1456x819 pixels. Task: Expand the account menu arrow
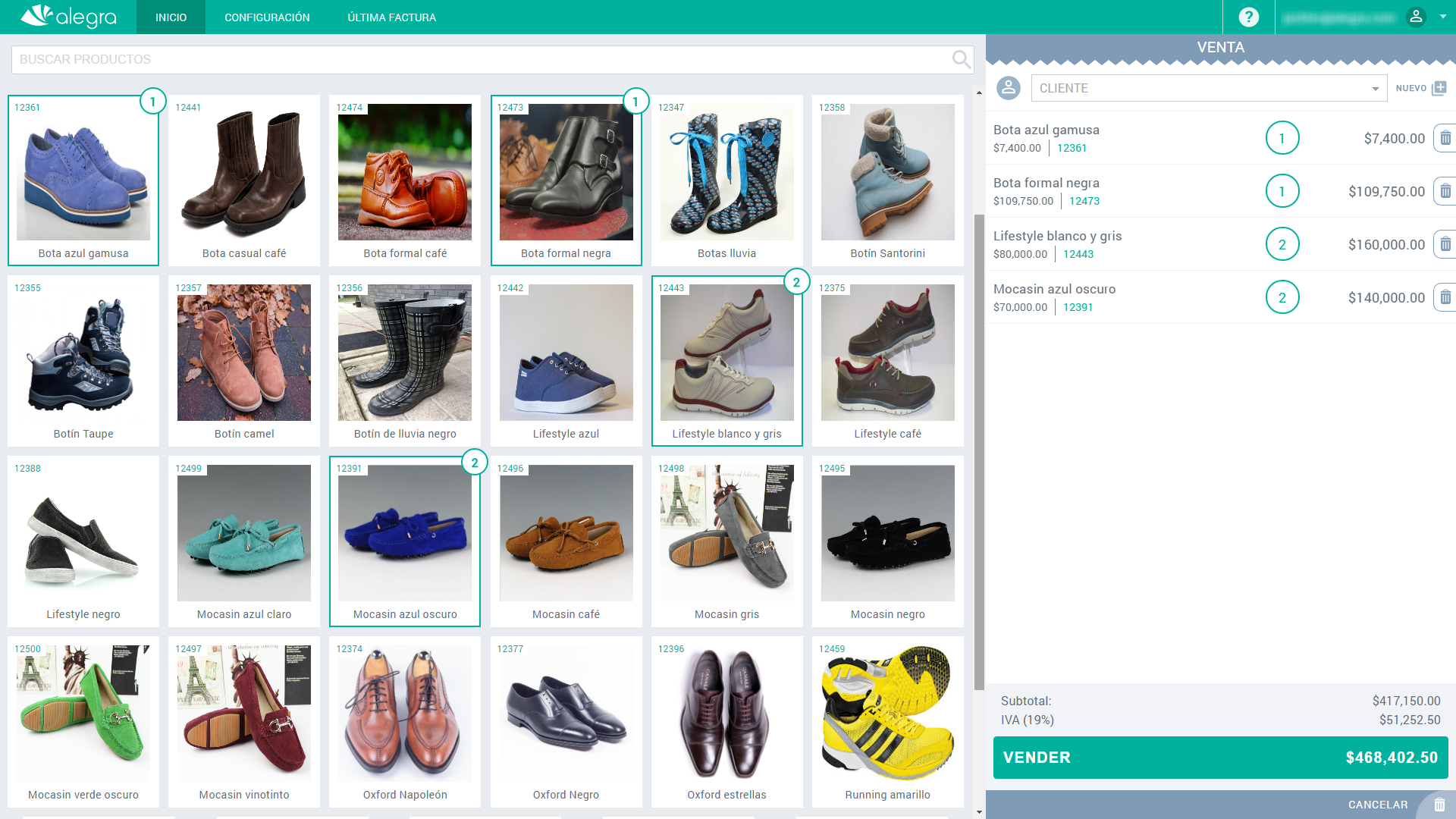[x=1442, y=17]
